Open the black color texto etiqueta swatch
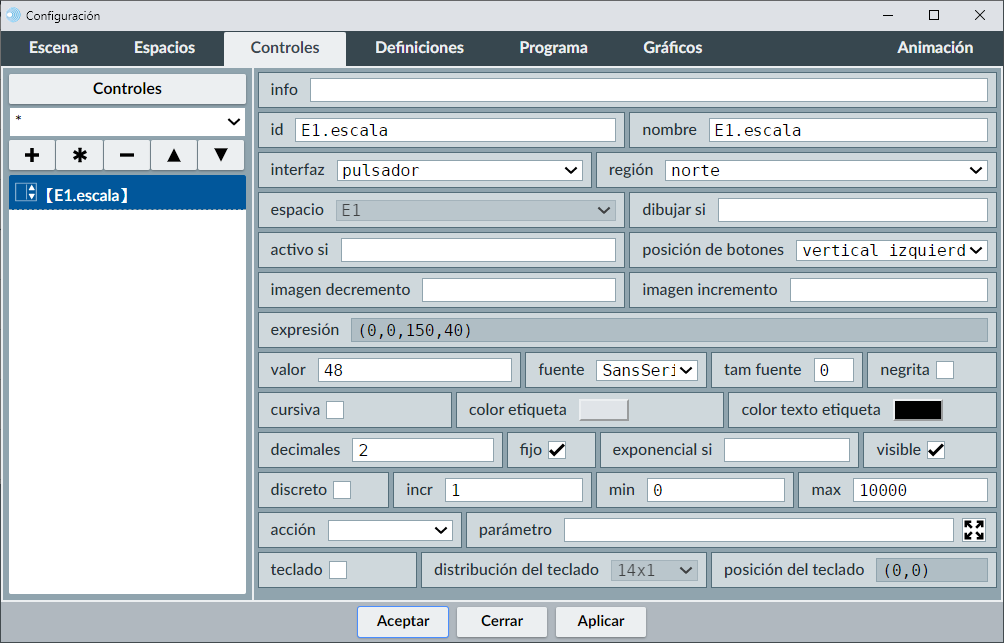This screenshot has width=1004, height=643. 917,410
